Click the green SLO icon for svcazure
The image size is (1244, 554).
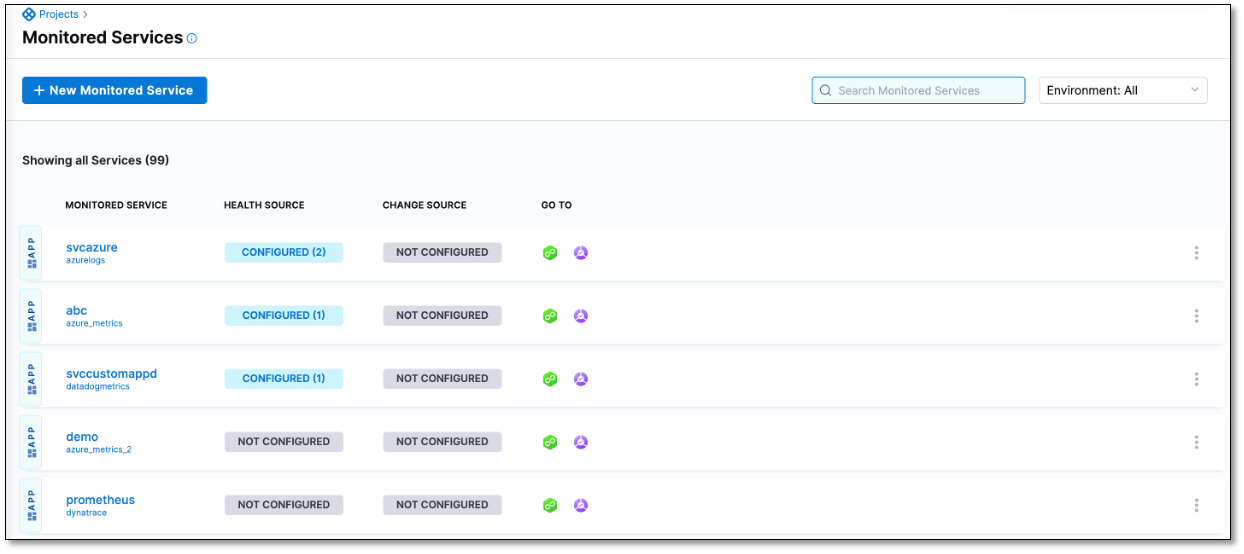click(549, 253)
